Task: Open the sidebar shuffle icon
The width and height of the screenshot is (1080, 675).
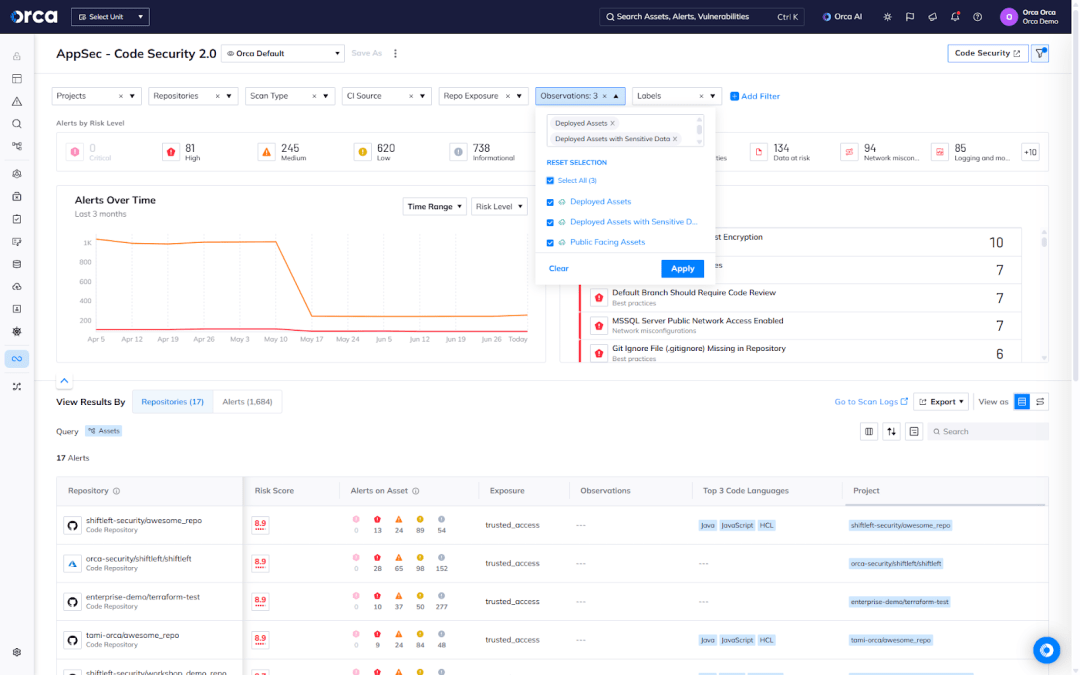Action: [x=17, y=386]
